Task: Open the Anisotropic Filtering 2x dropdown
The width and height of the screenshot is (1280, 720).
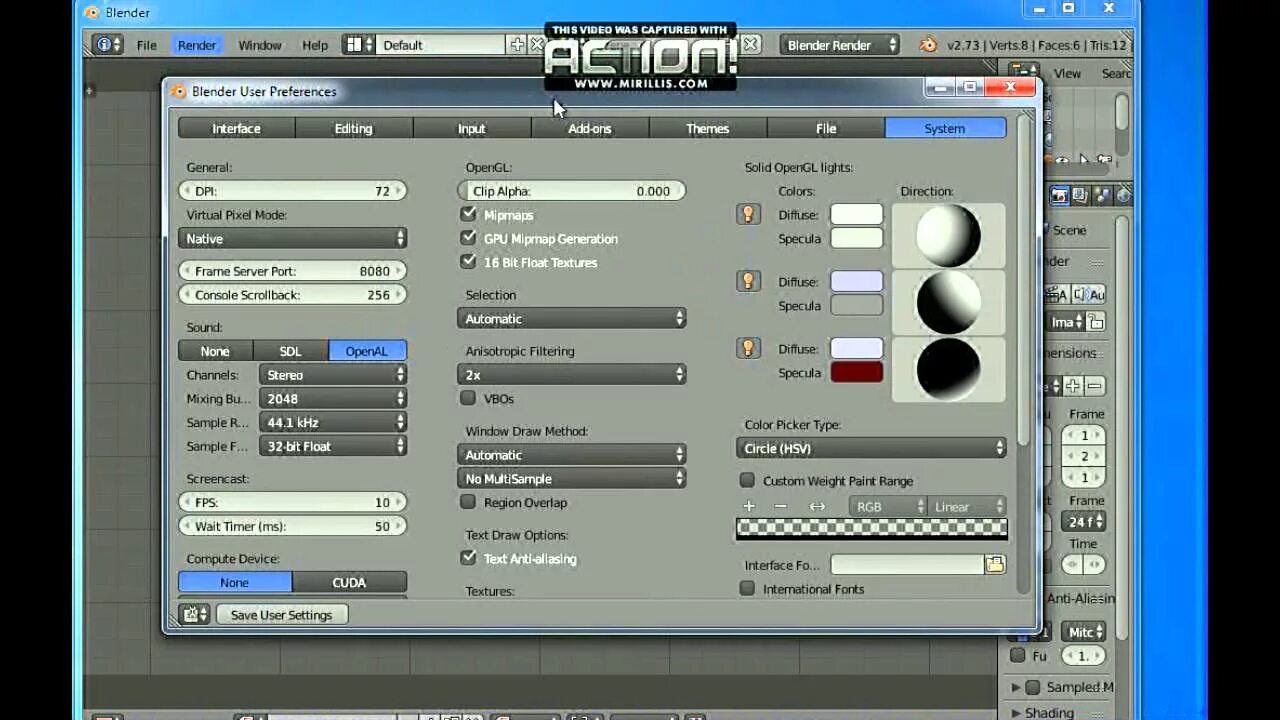Action: (572, 374)
